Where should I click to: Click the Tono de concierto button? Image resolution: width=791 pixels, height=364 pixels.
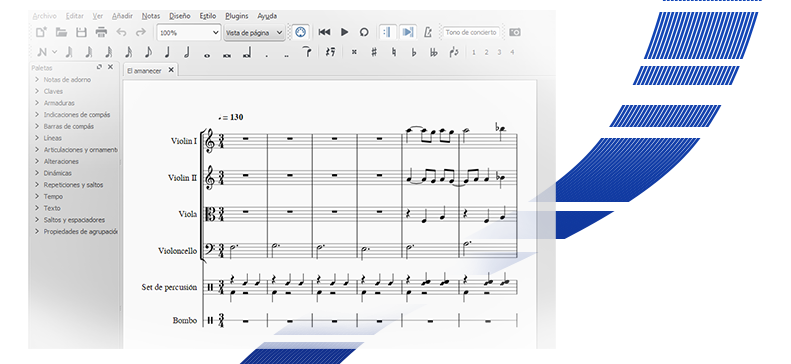click(471, 32)
